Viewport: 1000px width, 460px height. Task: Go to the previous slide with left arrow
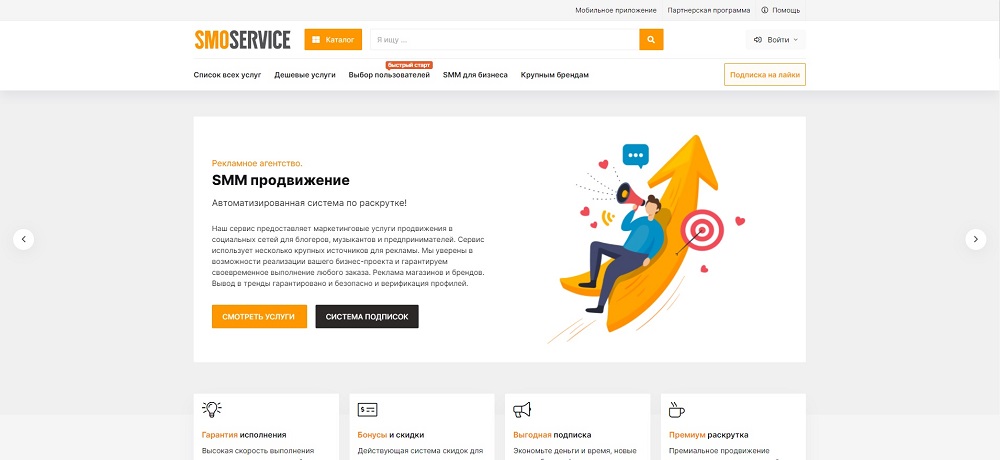[x=24, y=239]
